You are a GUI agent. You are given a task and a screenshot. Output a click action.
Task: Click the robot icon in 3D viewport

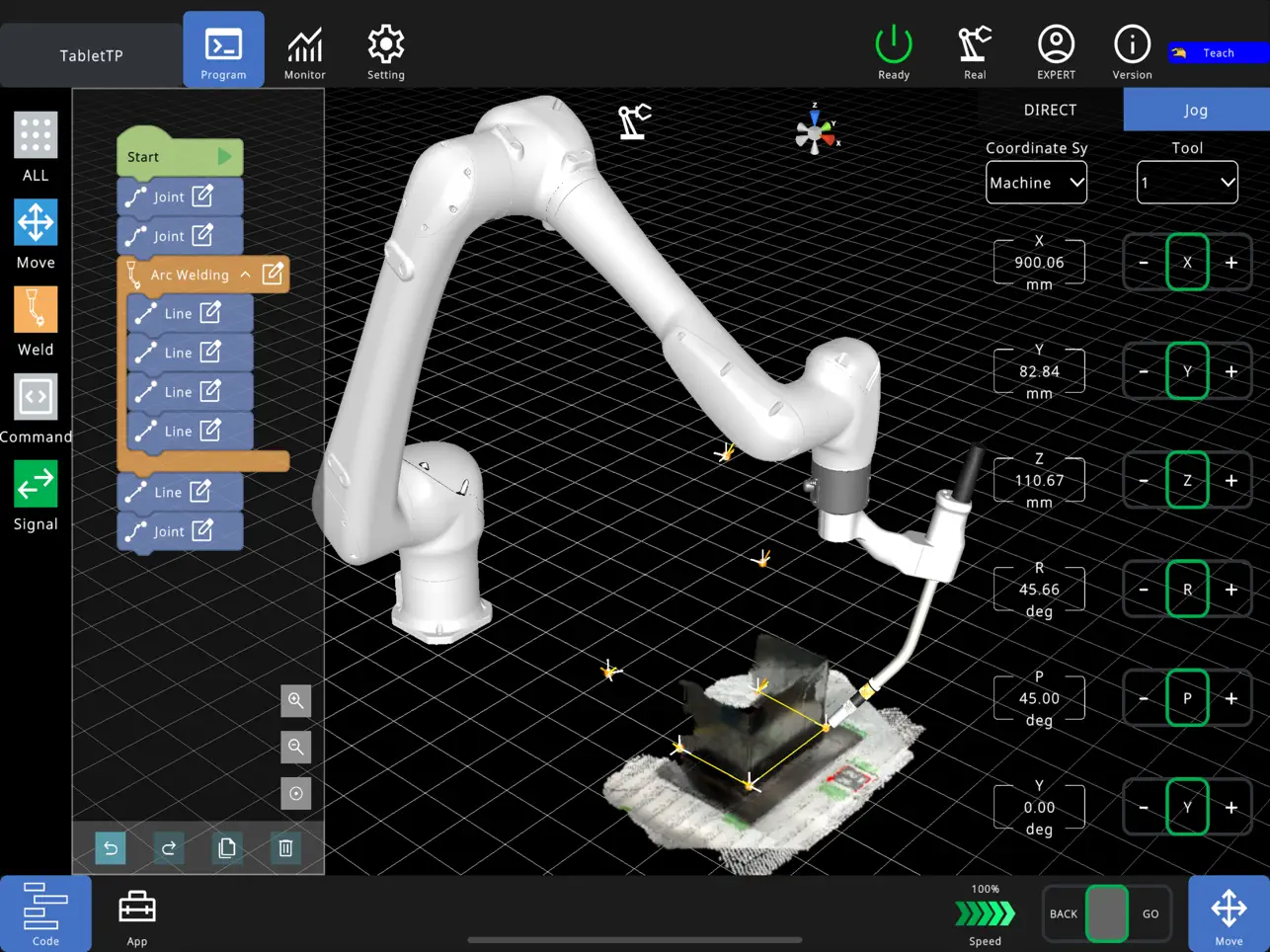pos(634,121)
